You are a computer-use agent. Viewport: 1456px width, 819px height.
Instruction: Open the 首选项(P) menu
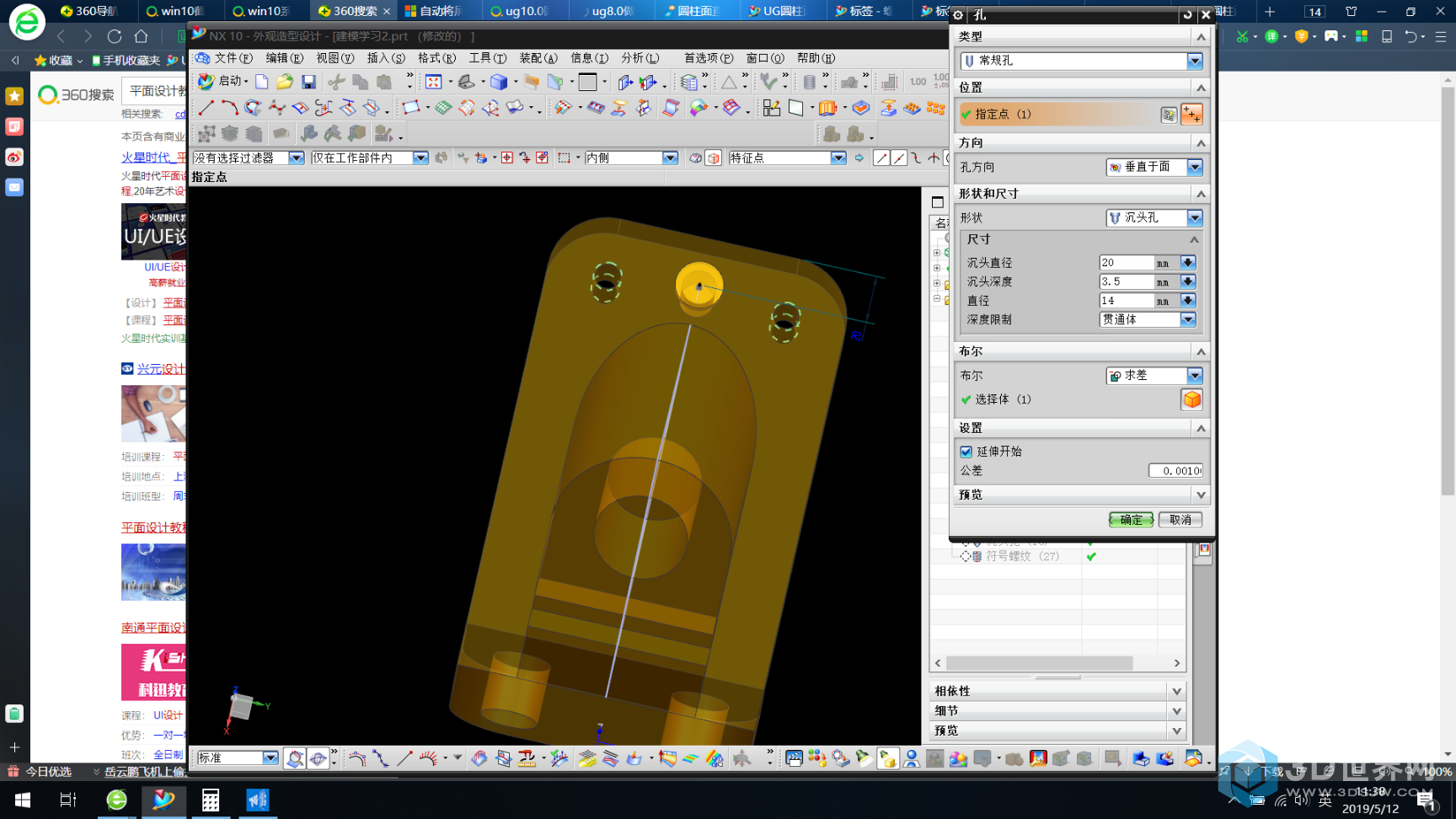click(708, 58)
